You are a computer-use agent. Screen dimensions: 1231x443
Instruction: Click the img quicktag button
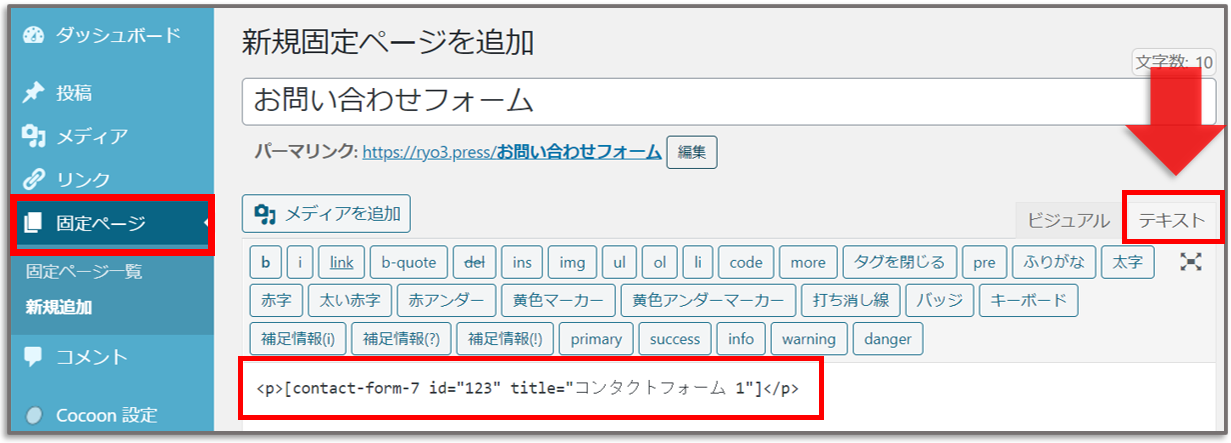click(x=572, y=262)
